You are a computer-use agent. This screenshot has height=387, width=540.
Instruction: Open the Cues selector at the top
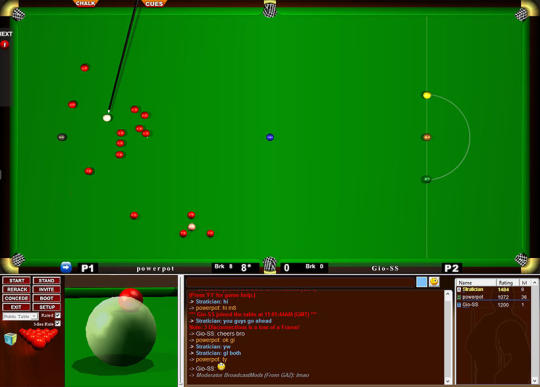(x=154, y=3)
